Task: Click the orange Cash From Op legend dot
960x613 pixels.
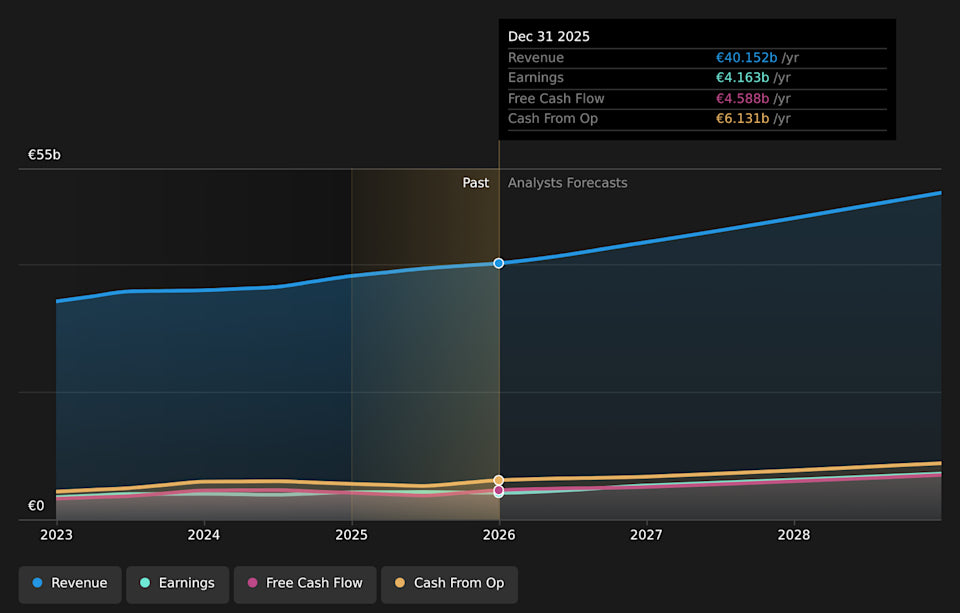Action: [400, 583]
